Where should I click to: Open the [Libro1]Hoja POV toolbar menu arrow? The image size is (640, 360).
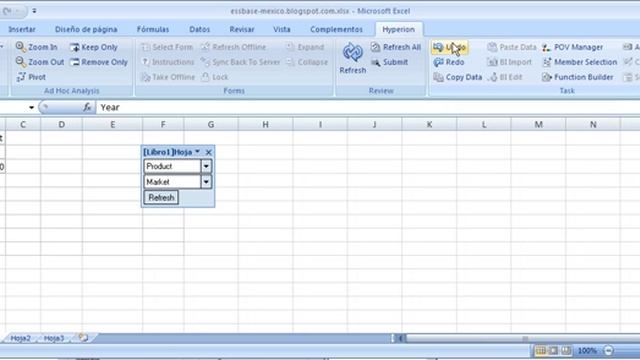(x=198, y=151)
